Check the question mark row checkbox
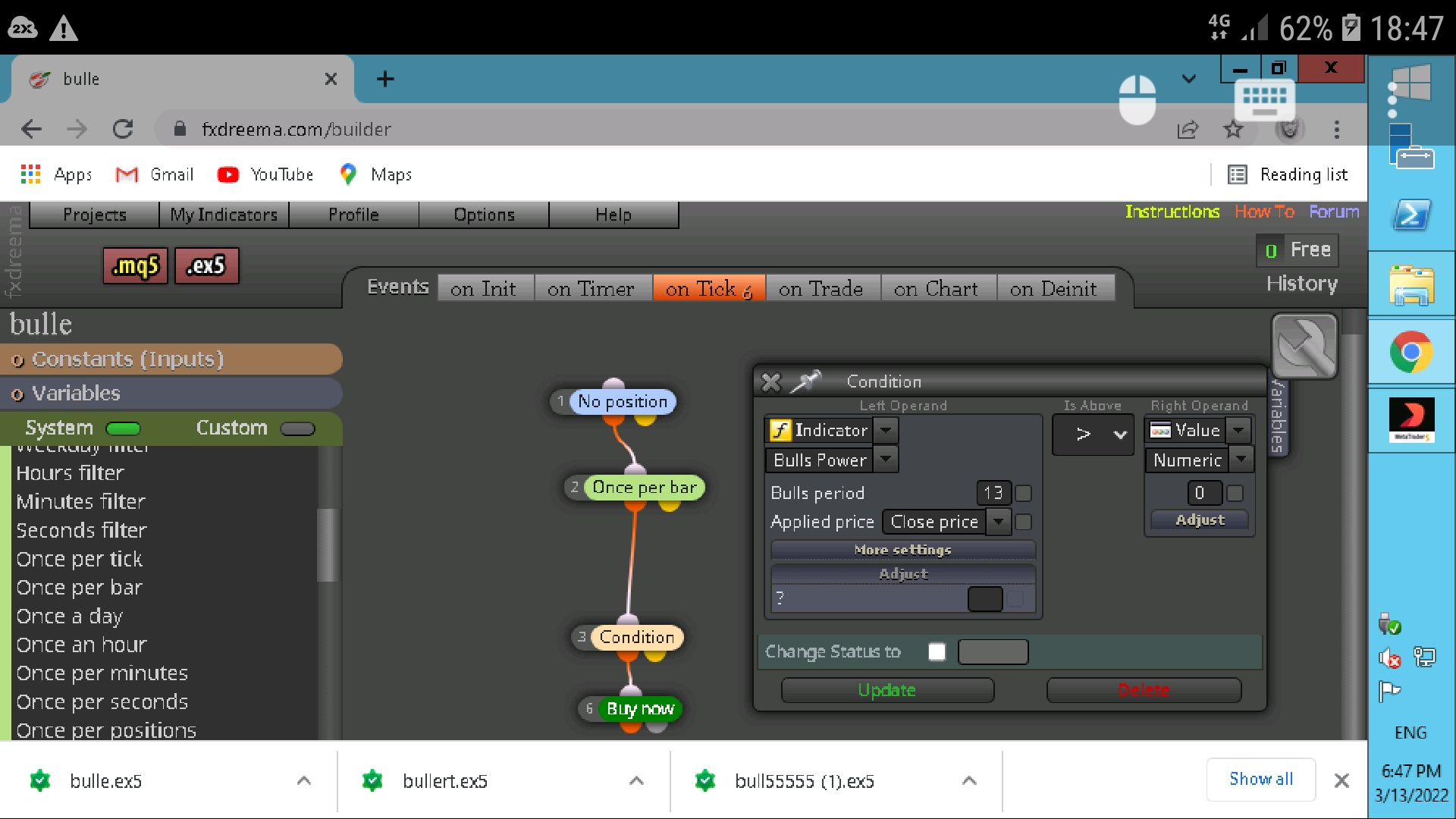This screenshot has height=819, width=1456. point(1015,599)
